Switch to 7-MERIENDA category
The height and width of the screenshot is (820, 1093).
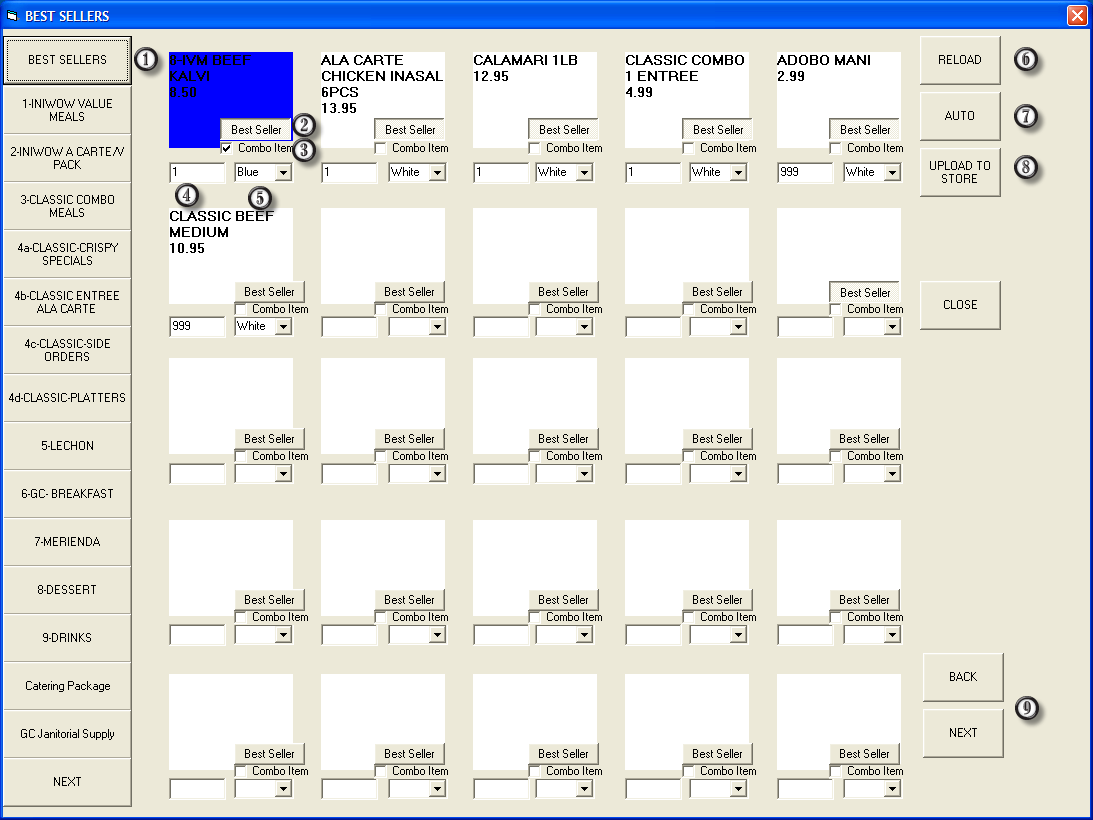click(67, 542)
